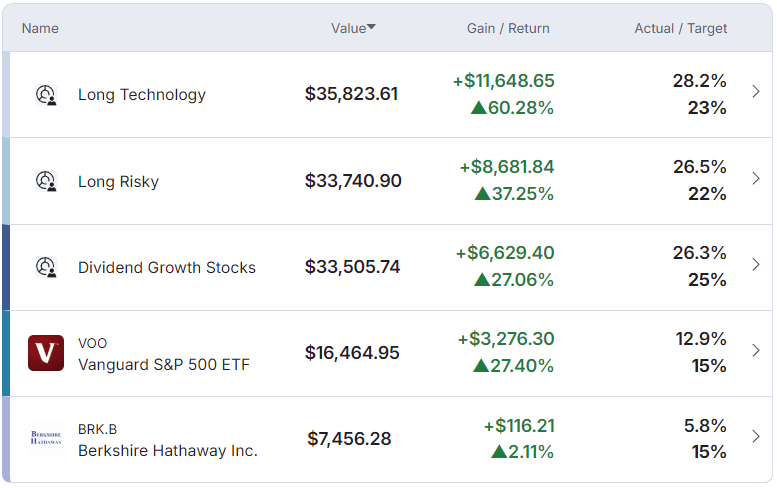Click the Dividend Growth Stocks portfolio icon
777x488 pixels.
(x=45, y=267)
